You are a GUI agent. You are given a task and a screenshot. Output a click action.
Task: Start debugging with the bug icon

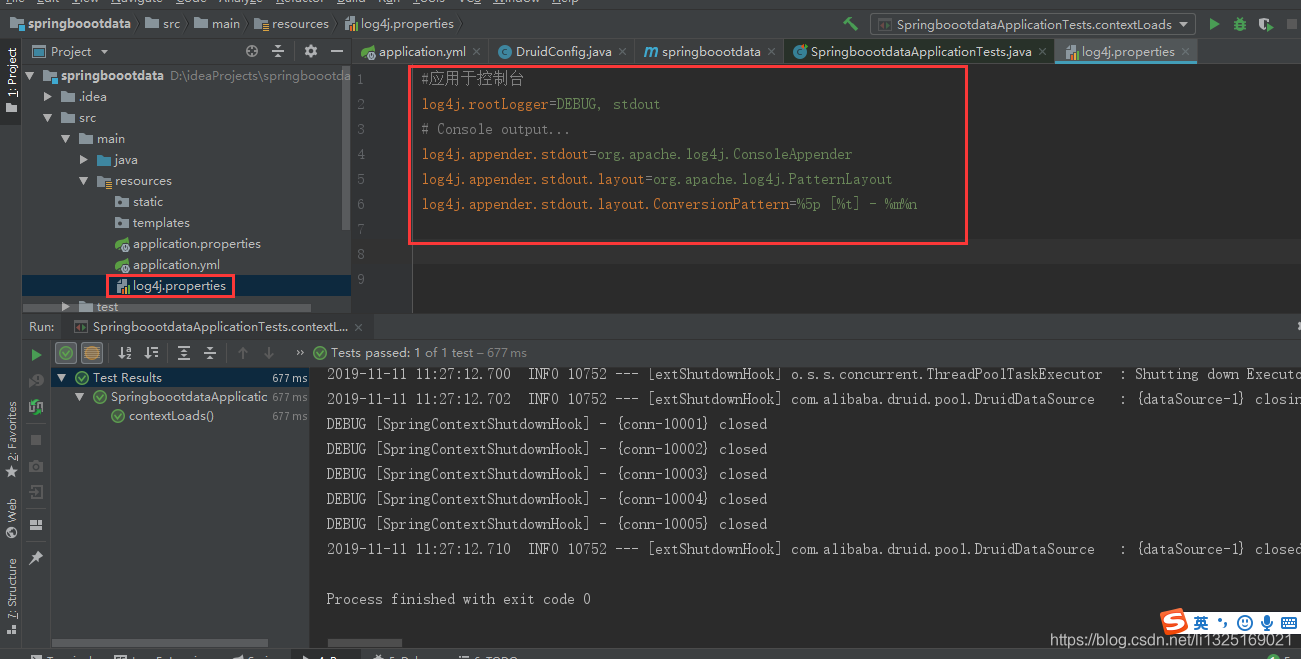[1237, 24]
